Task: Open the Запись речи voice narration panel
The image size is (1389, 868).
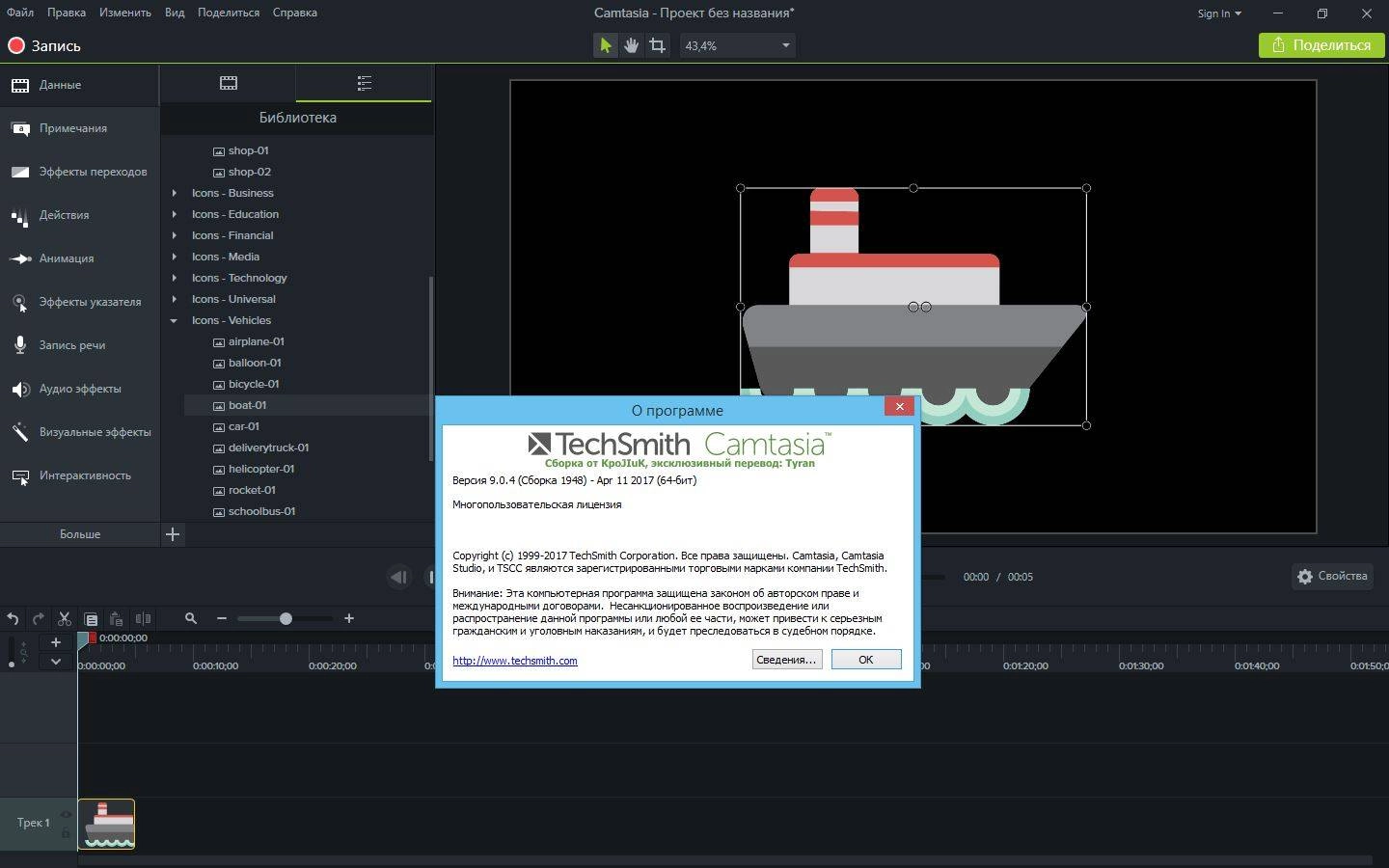Action: pos(79,345)
